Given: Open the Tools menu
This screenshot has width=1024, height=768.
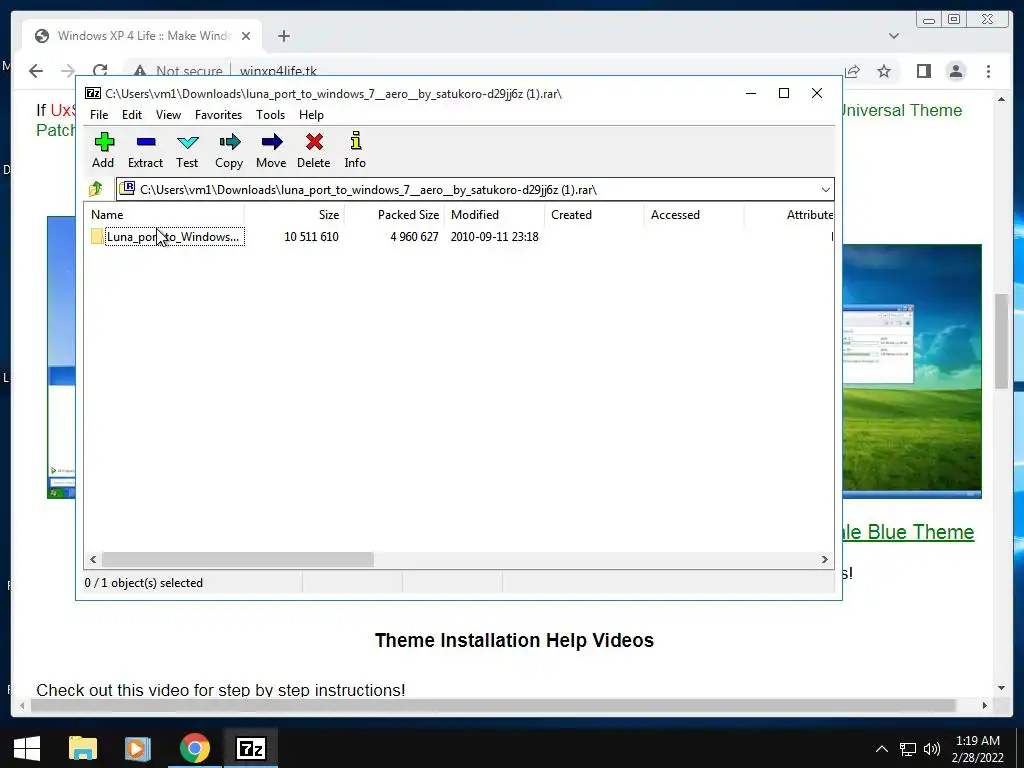Looking at the screenshot, I should (270, 115).
